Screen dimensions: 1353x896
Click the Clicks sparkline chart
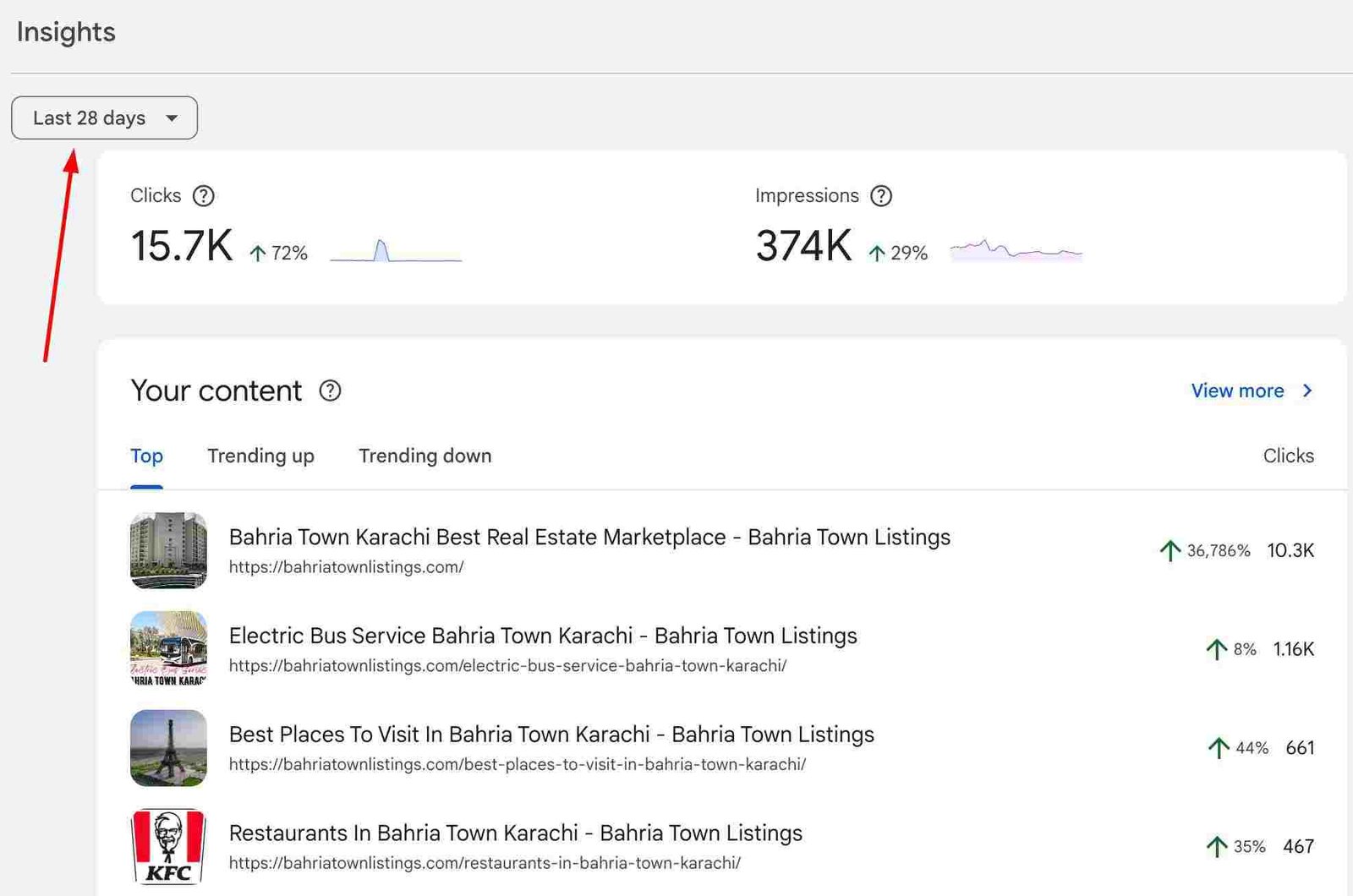pos(395,249)
